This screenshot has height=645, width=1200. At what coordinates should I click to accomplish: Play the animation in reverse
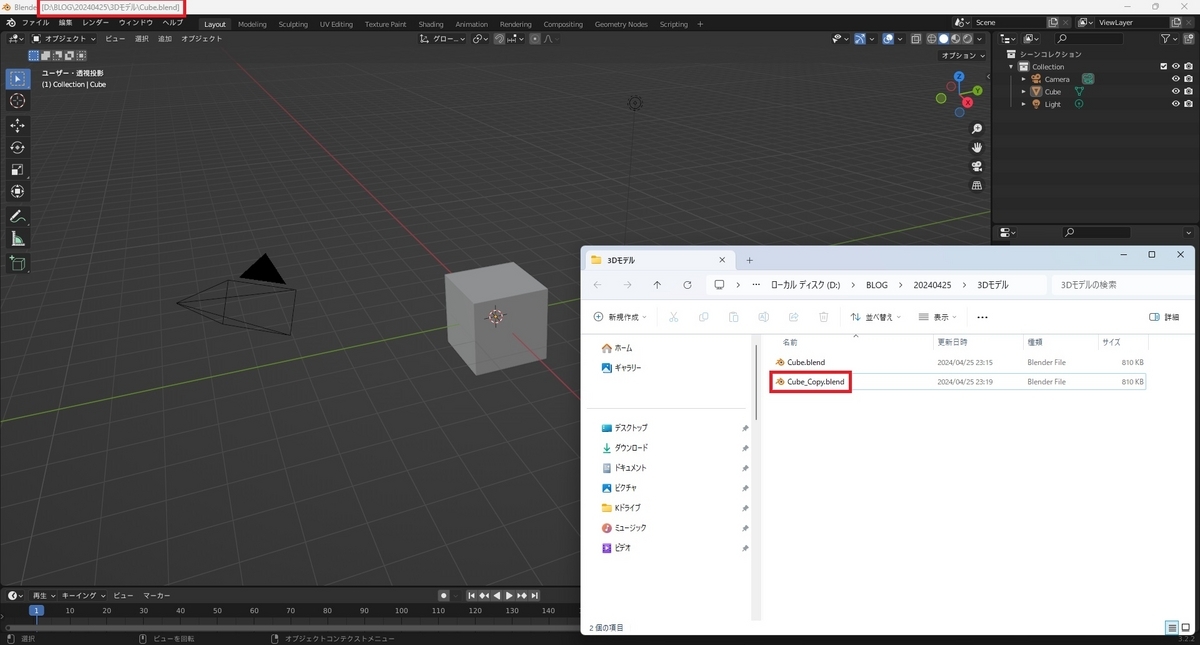497,596
